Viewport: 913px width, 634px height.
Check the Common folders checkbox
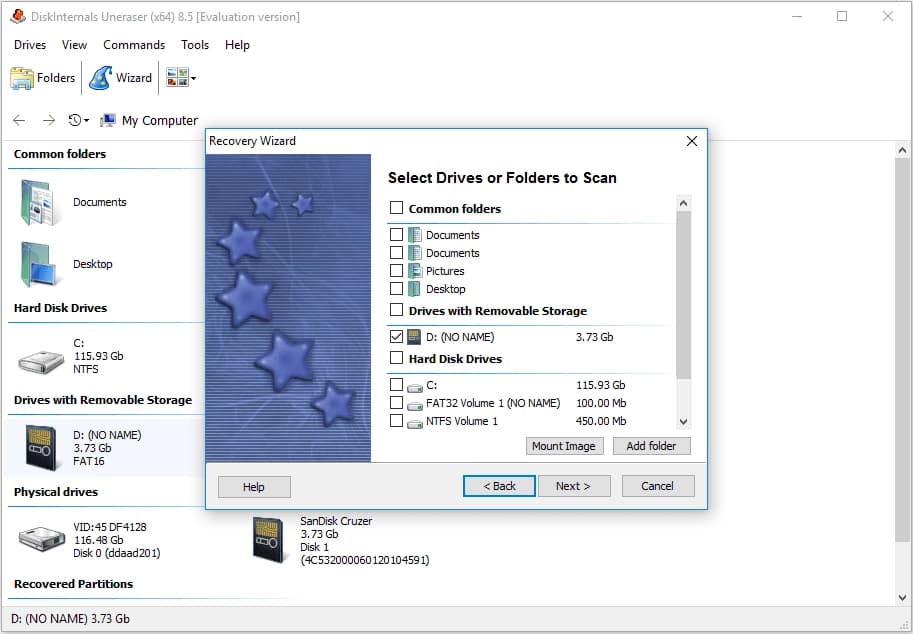(394, 208)
